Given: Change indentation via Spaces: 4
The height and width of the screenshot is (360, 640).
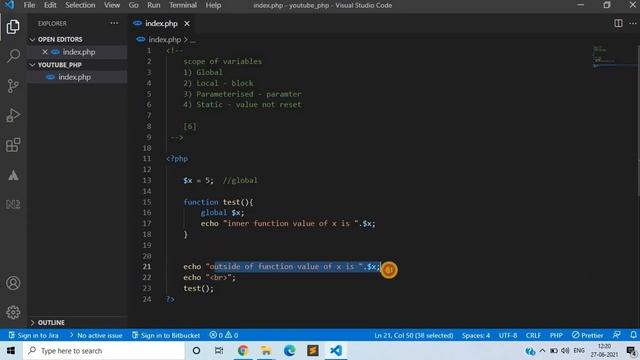Looking at the screenshot, I should (x=476, y=335).
